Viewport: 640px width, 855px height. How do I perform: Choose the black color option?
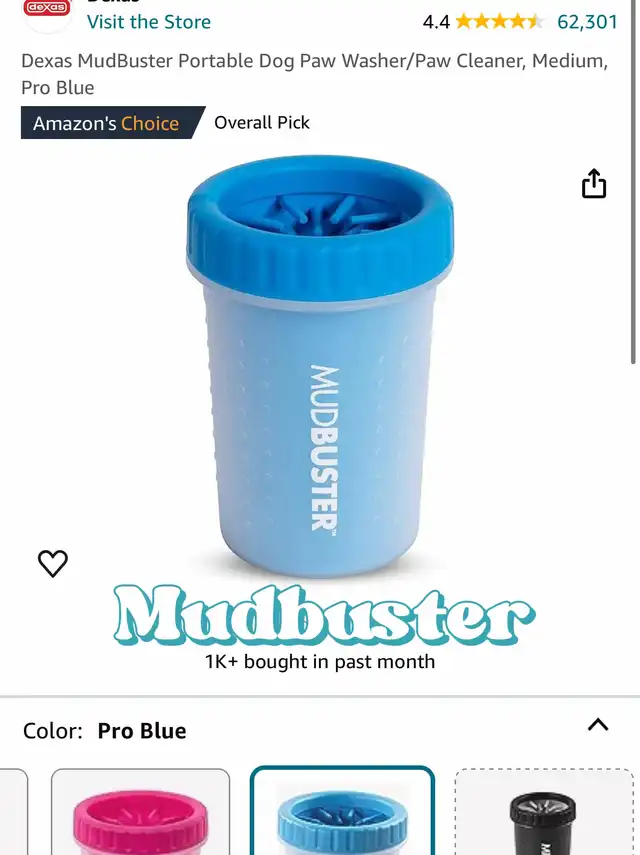pos(544,812)
